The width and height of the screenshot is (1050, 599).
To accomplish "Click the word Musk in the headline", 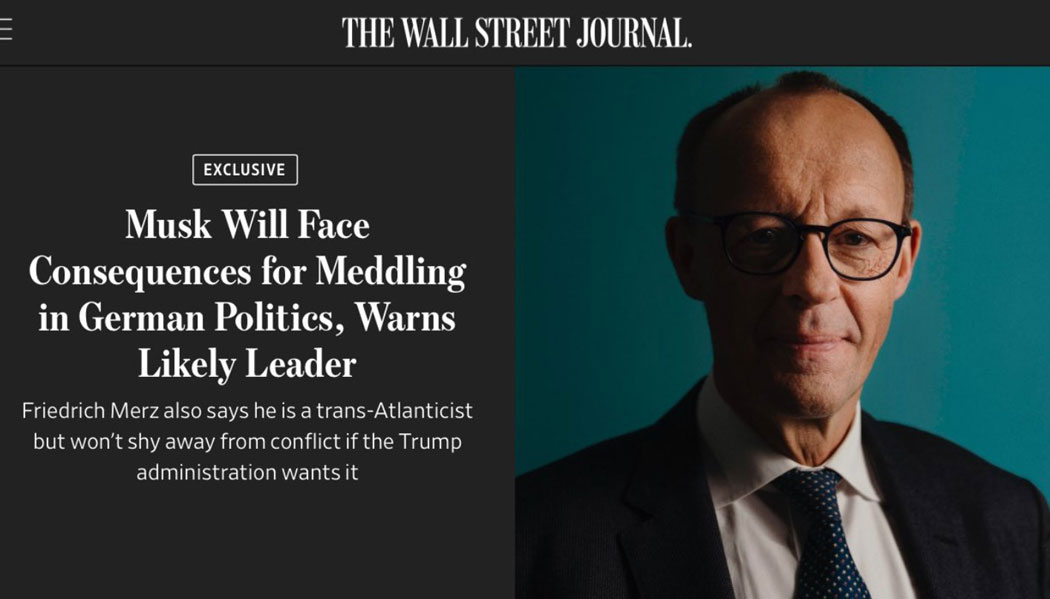I will pos(168,225).
